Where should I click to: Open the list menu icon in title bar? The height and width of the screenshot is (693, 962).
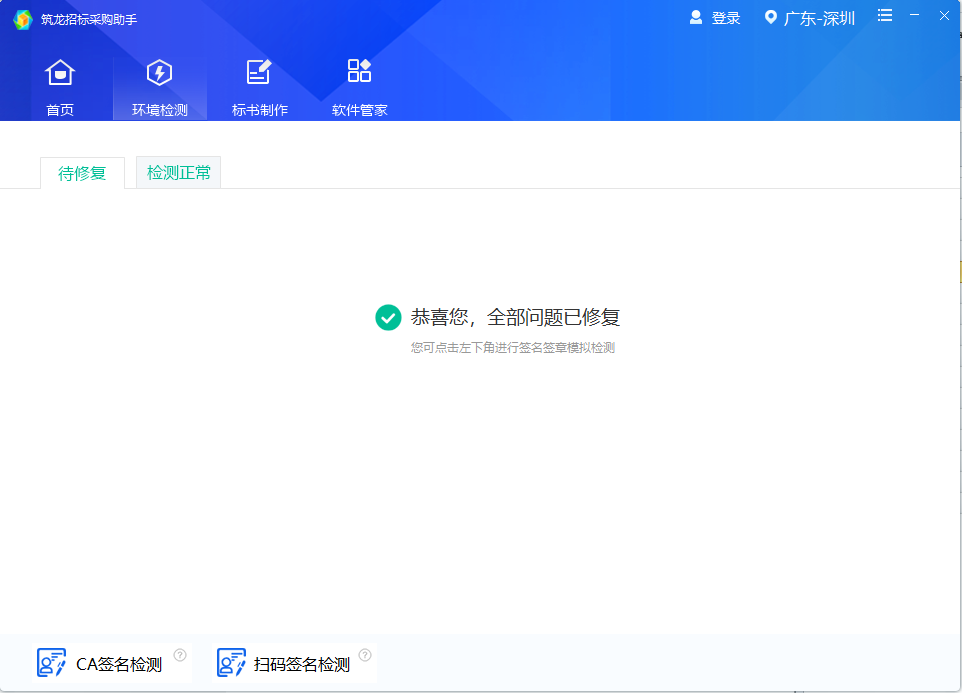tap(884, 15)
